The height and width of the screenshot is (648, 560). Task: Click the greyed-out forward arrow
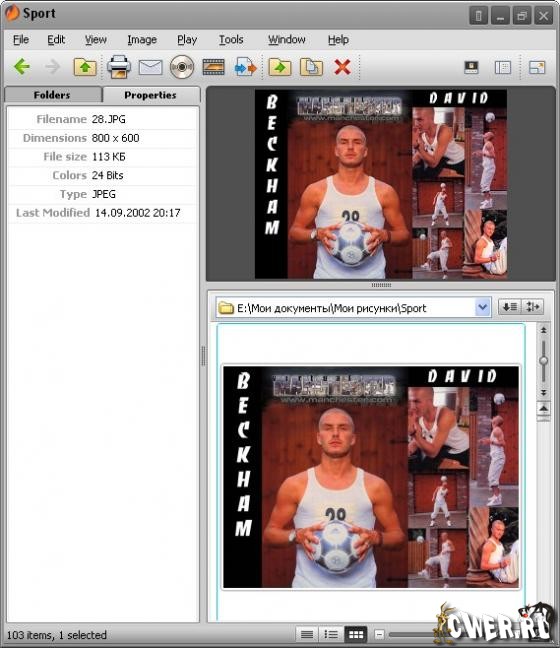52,67
